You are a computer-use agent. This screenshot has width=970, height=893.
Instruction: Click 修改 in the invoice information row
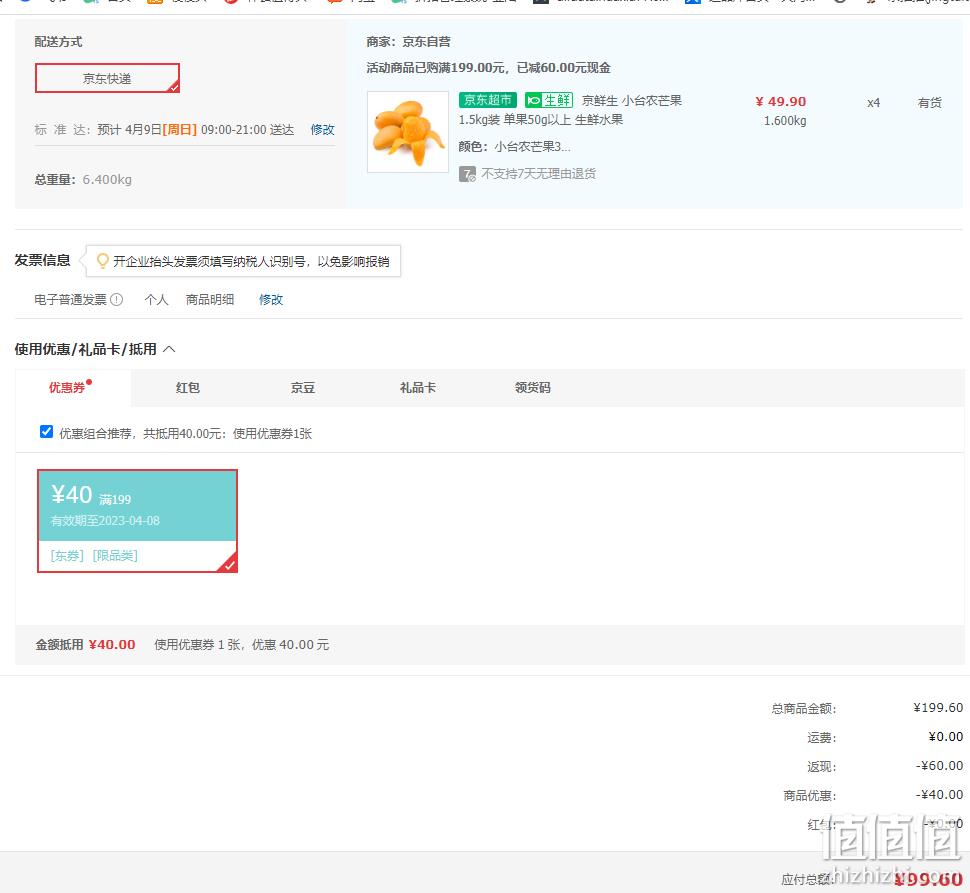tap(270, 300)
